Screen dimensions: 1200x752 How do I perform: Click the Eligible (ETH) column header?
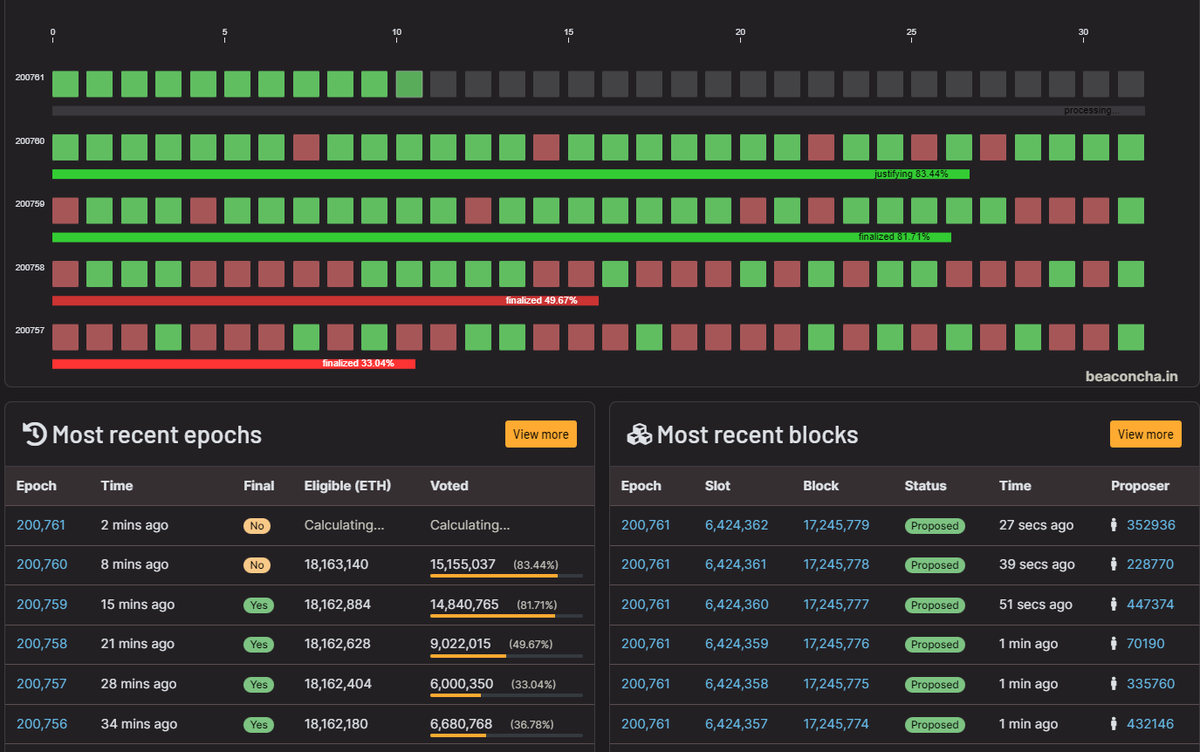coord(347,486)
